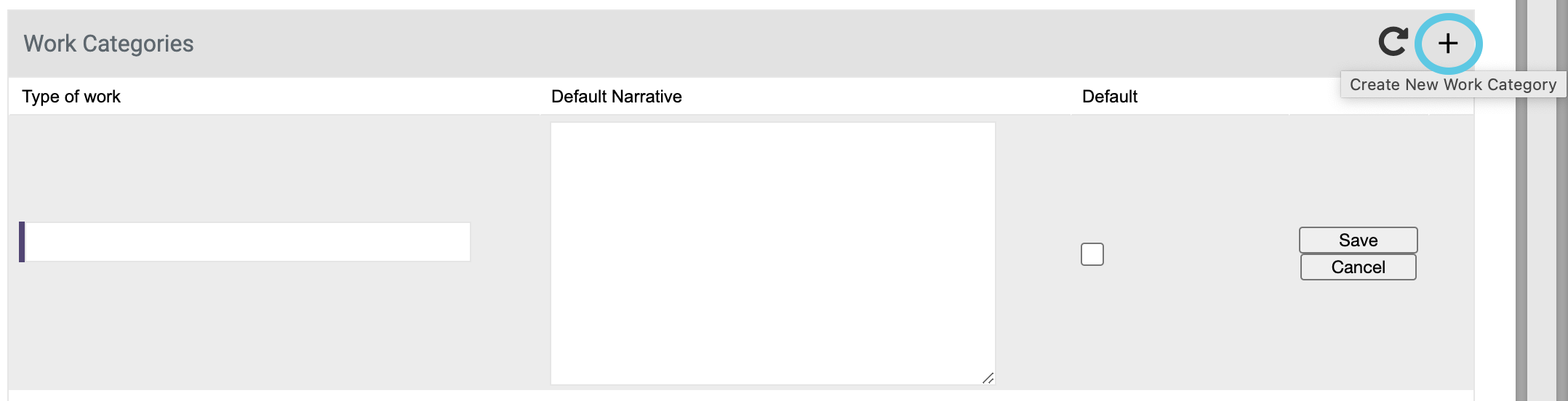The height and width of the screenshot is (401, 1568).
Task: Focus the Type of work input field
Action: point(247,242)
